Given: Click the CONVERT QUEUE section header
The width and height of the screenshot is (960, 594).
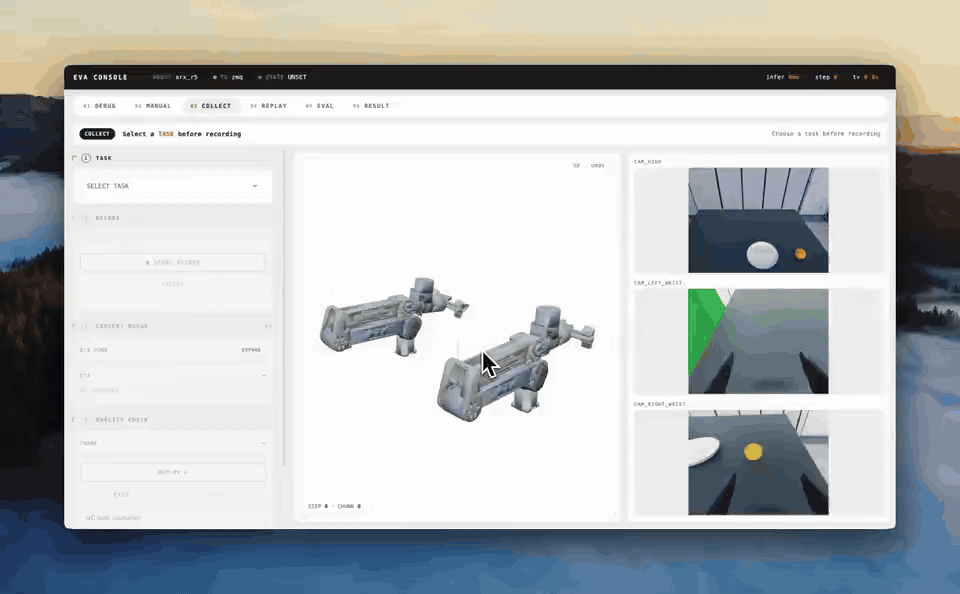Looking at the screenshot, I should pyautogui.click(x=122, y=326).
